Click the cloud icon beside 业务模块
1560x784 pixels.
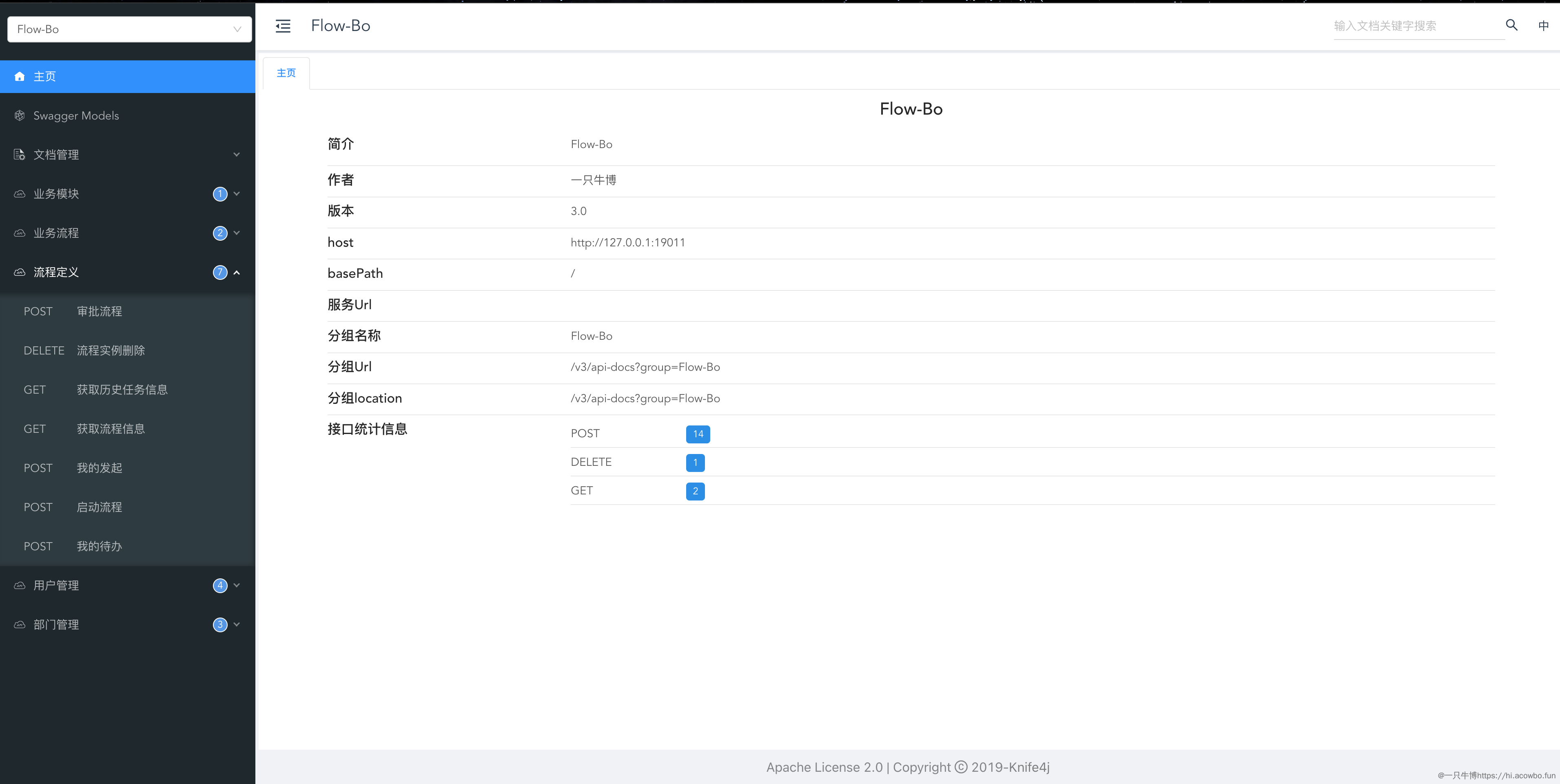20,194
